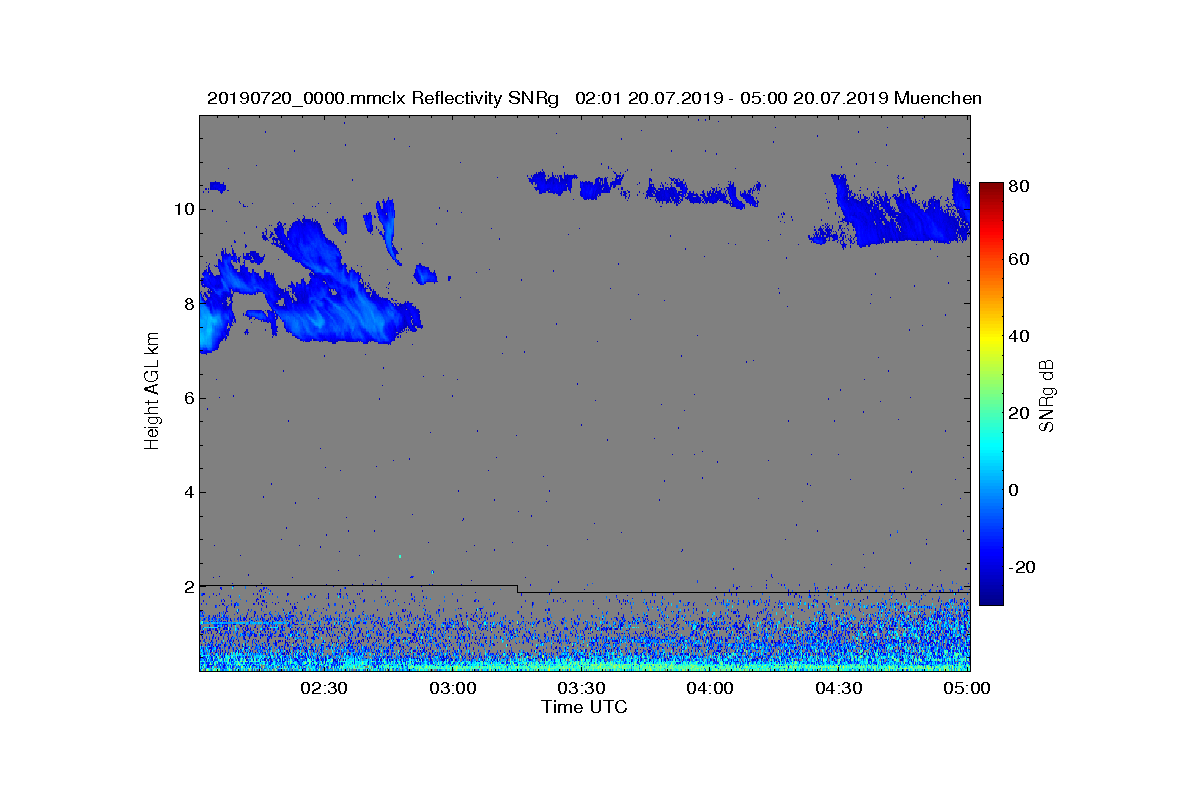The image size is (1200, 800).
Task: Click the height tick label 6
Action: point(188,398)
